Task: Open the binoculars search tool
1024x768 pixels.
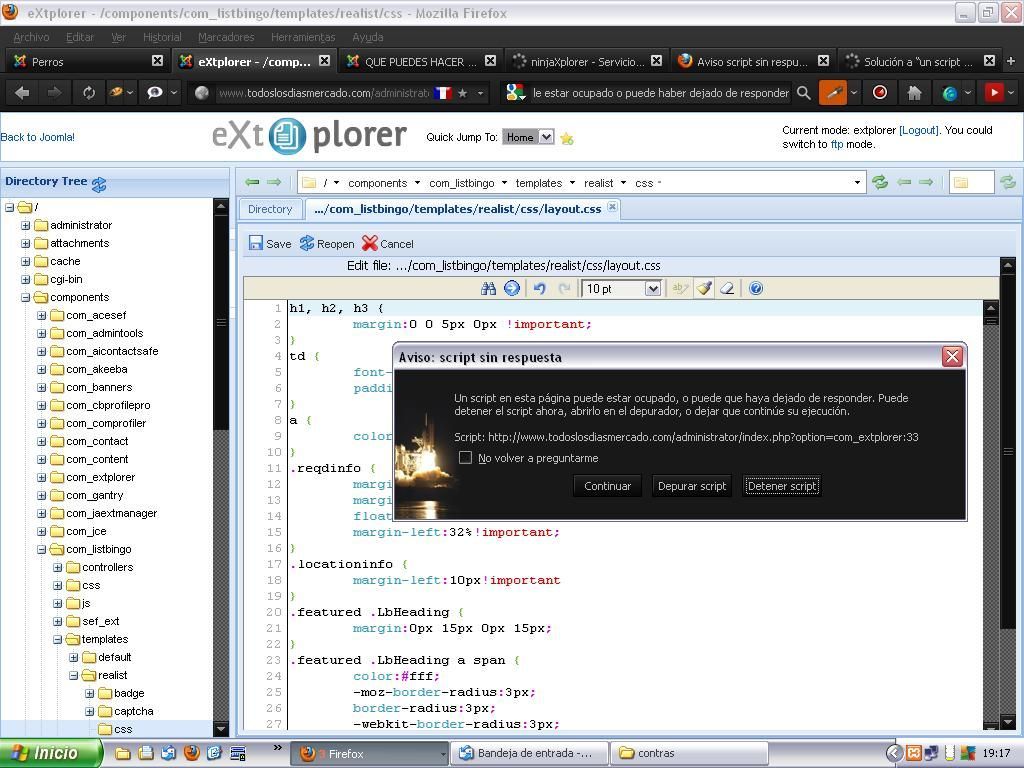Action: tap(488, 288)
